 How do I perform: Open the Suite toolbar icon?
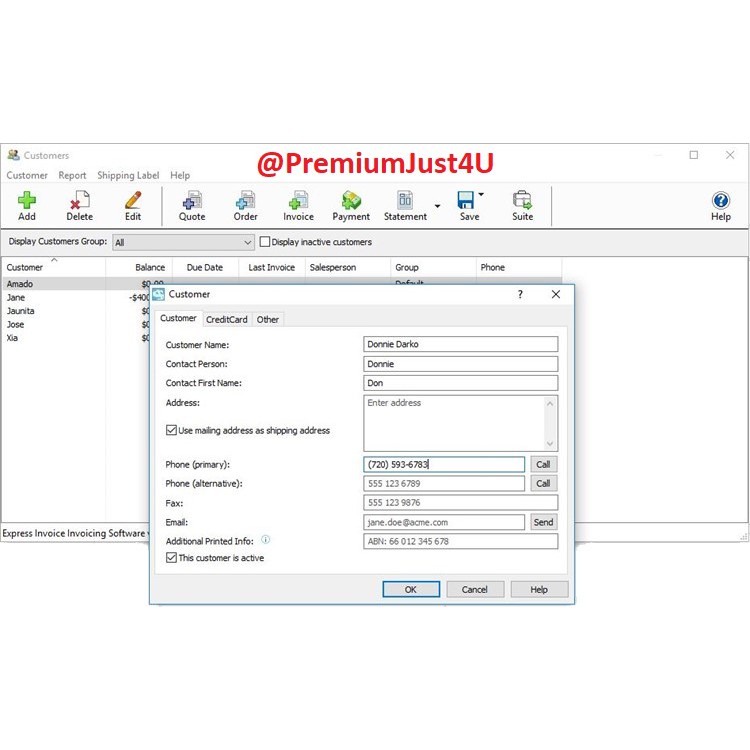(x=522, y=205)
